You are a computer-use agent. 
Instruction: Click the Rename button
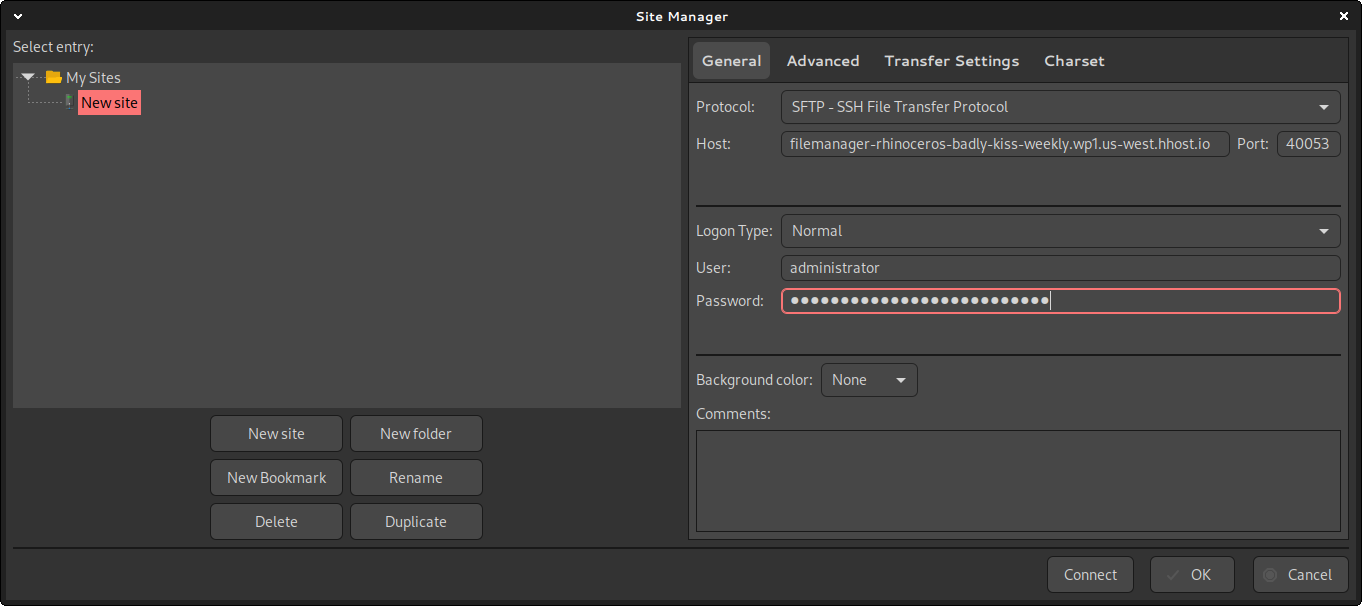416,478
